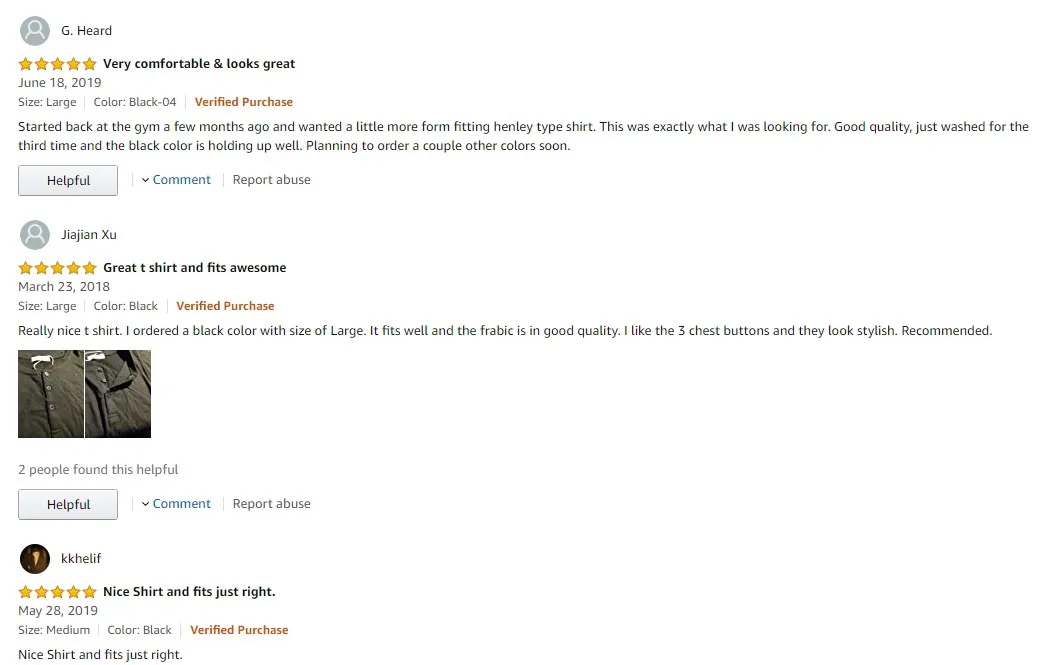Click the kkhelif reviewer name

pos(81,559)
